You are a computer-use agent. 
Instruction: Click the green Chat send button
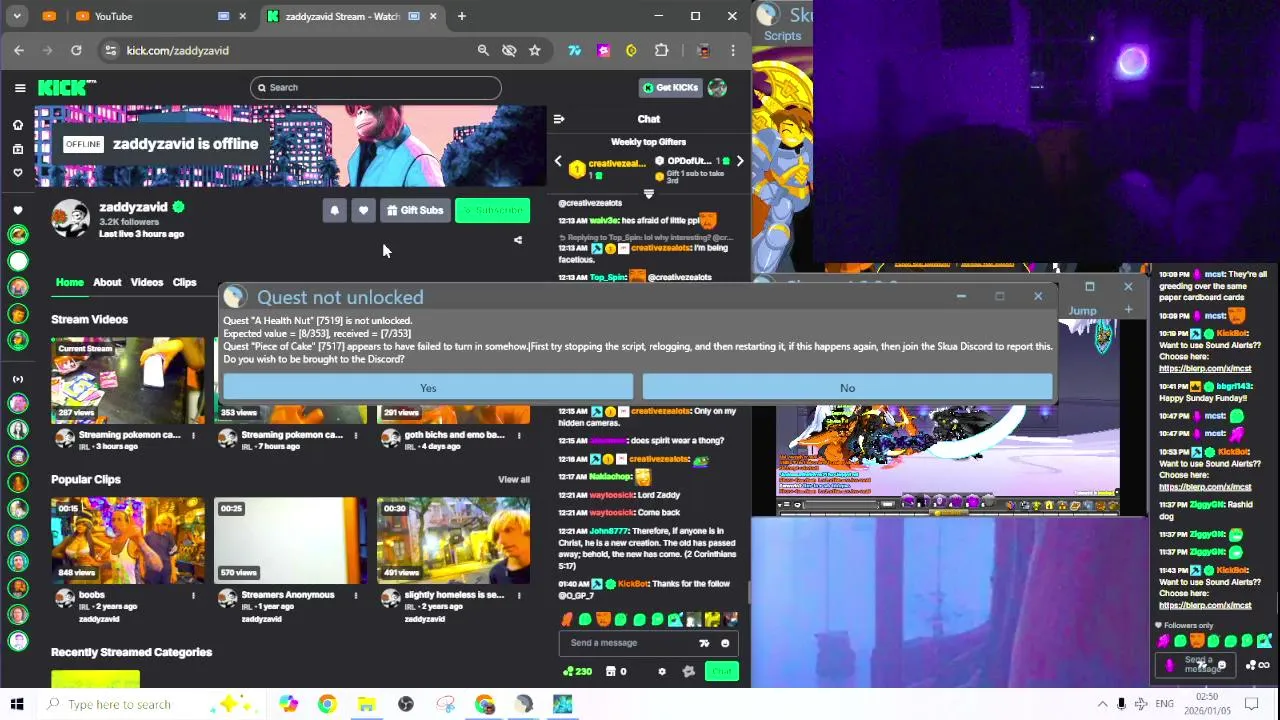[x=721, y=672]
